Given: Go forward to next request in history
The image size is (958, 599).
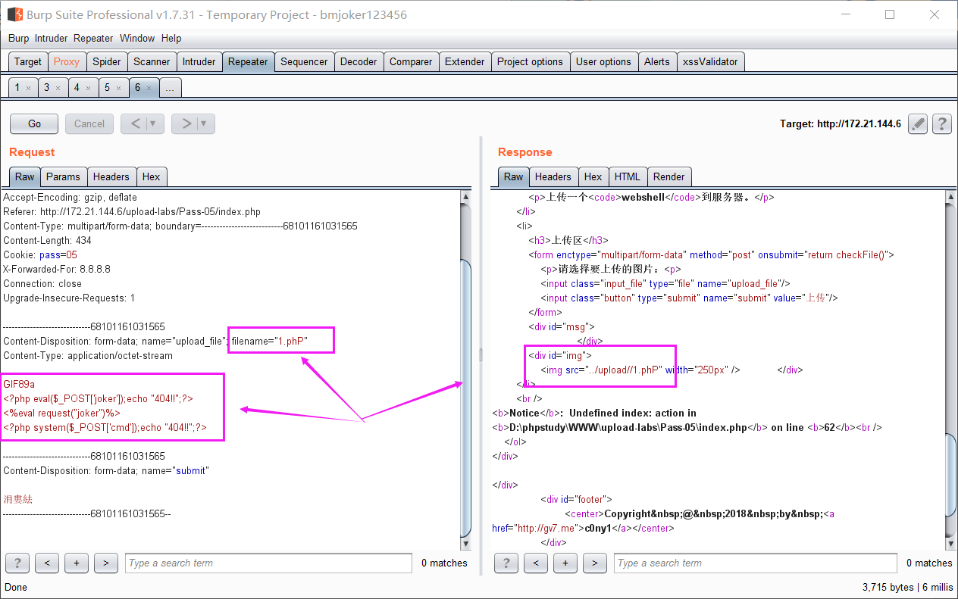Looking at the screenshot, I should (186, 123).
